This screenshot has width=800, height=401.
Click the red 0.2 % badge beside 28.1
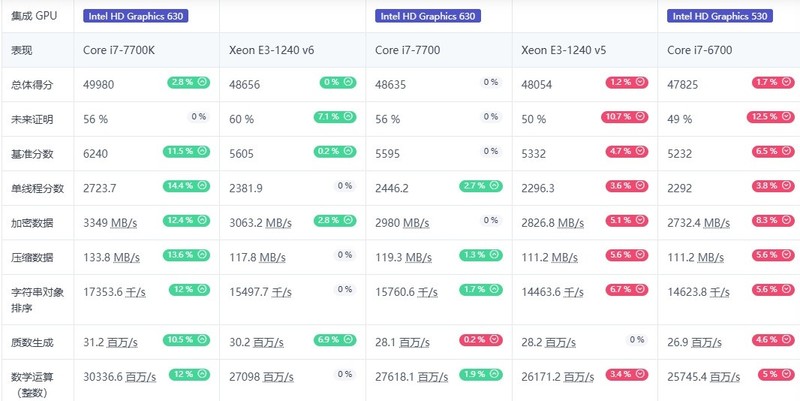click(x=481, y=340)
